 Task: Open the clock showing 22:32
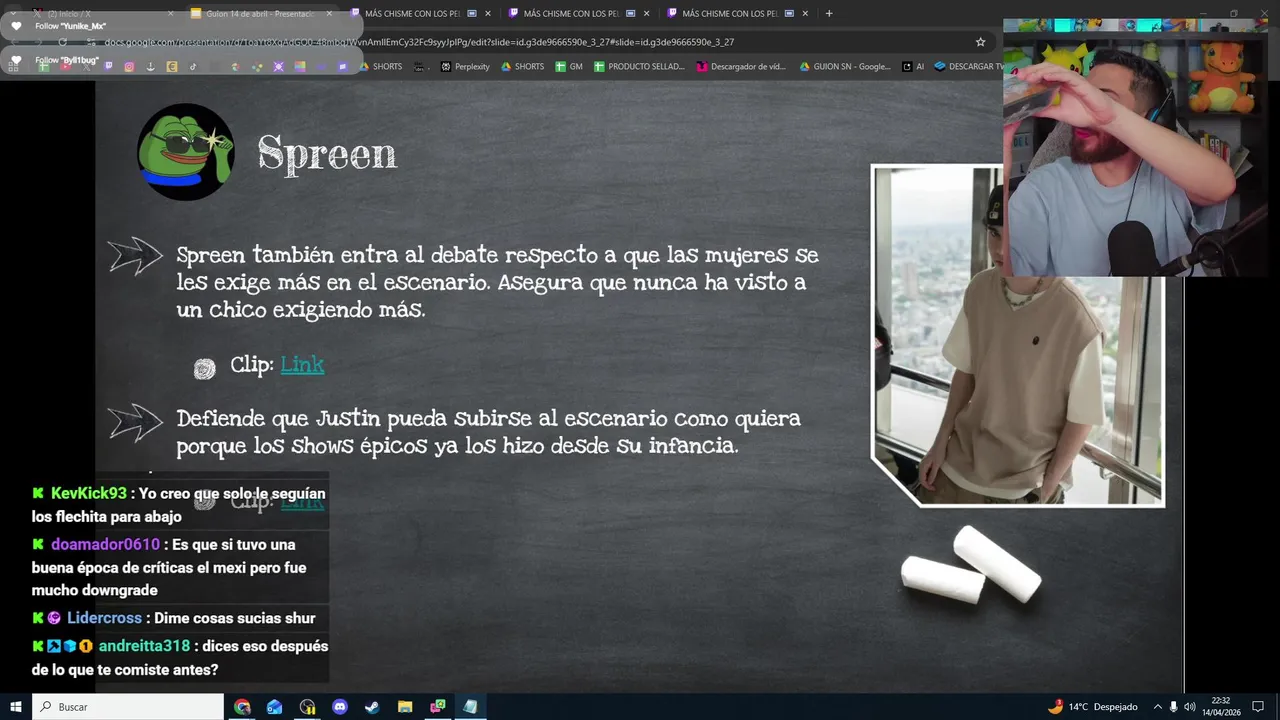pos(1220,706)
